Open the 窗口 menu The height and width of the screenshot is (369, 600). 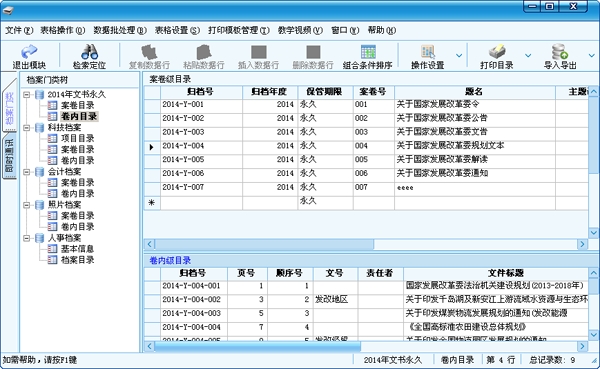tap(345, 30)
